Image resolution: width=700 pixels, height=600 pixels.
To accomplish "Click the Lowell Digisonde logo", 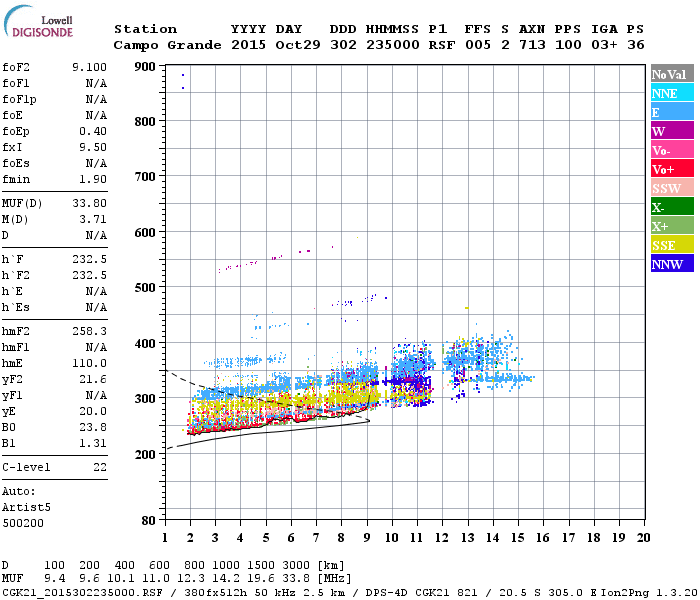I will (38, 22).
